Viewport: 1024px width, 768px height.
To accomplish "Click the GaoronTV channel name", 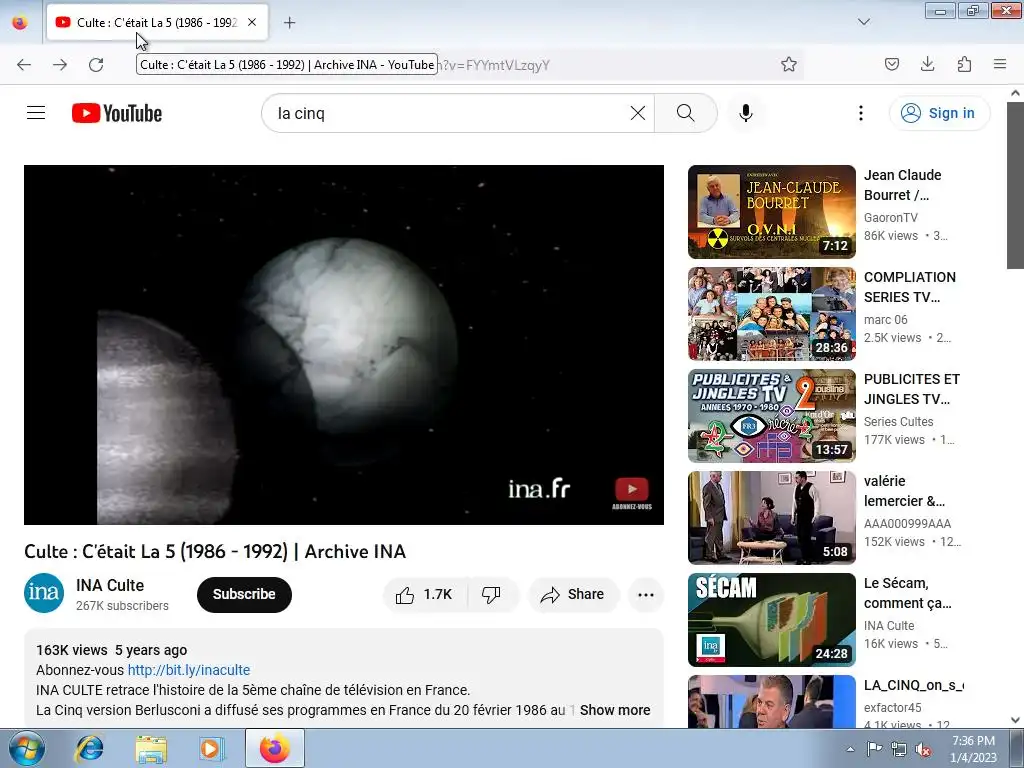I will [x=891, y=217].
